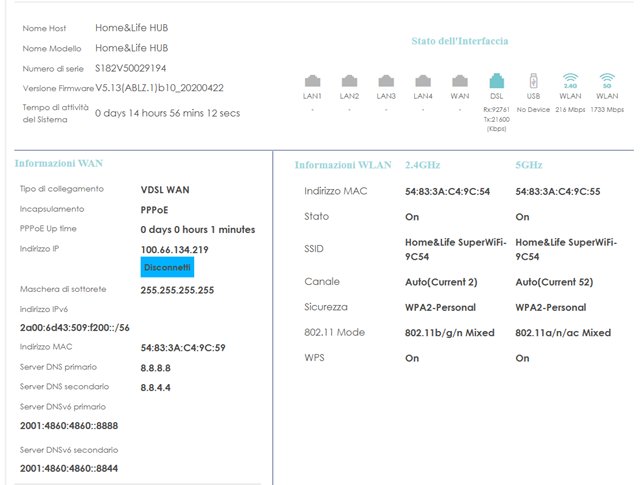Click the 5GHz channel value Auto(Current 52)
The height and width of the screenshot is (485, 642).
tap(558, 281)
